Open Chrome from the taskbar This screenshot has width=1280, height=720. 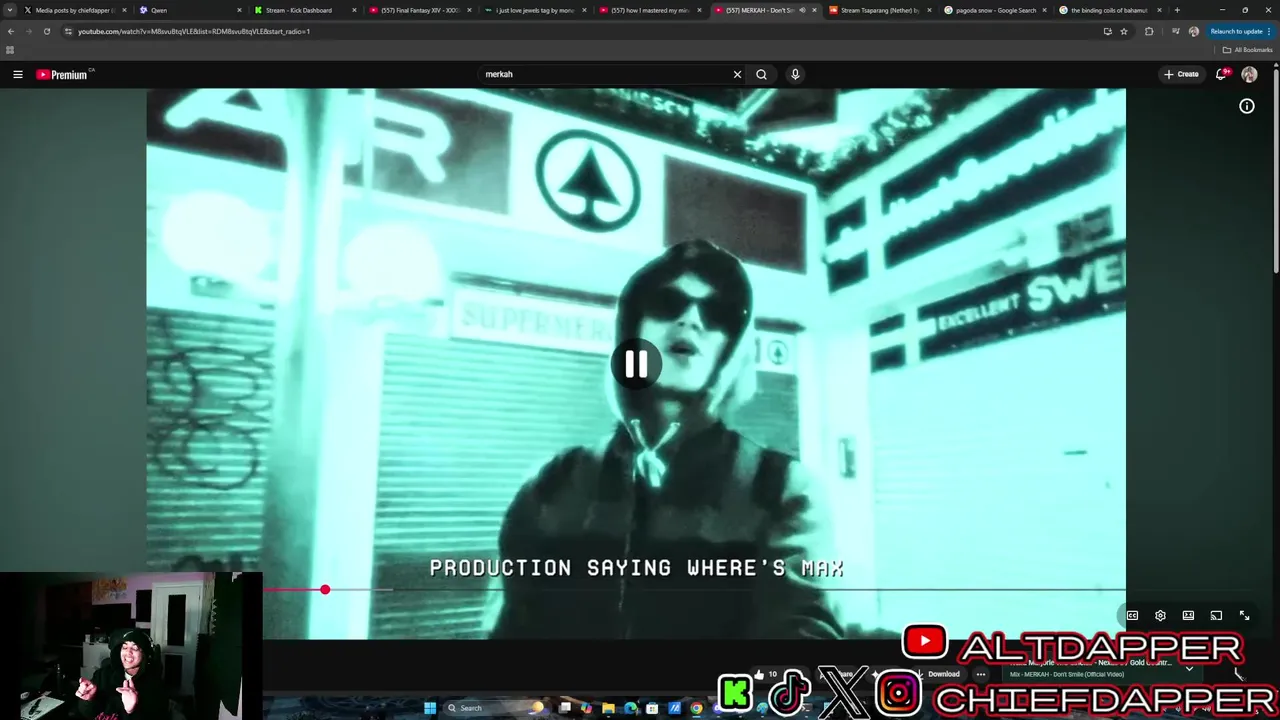696,708
